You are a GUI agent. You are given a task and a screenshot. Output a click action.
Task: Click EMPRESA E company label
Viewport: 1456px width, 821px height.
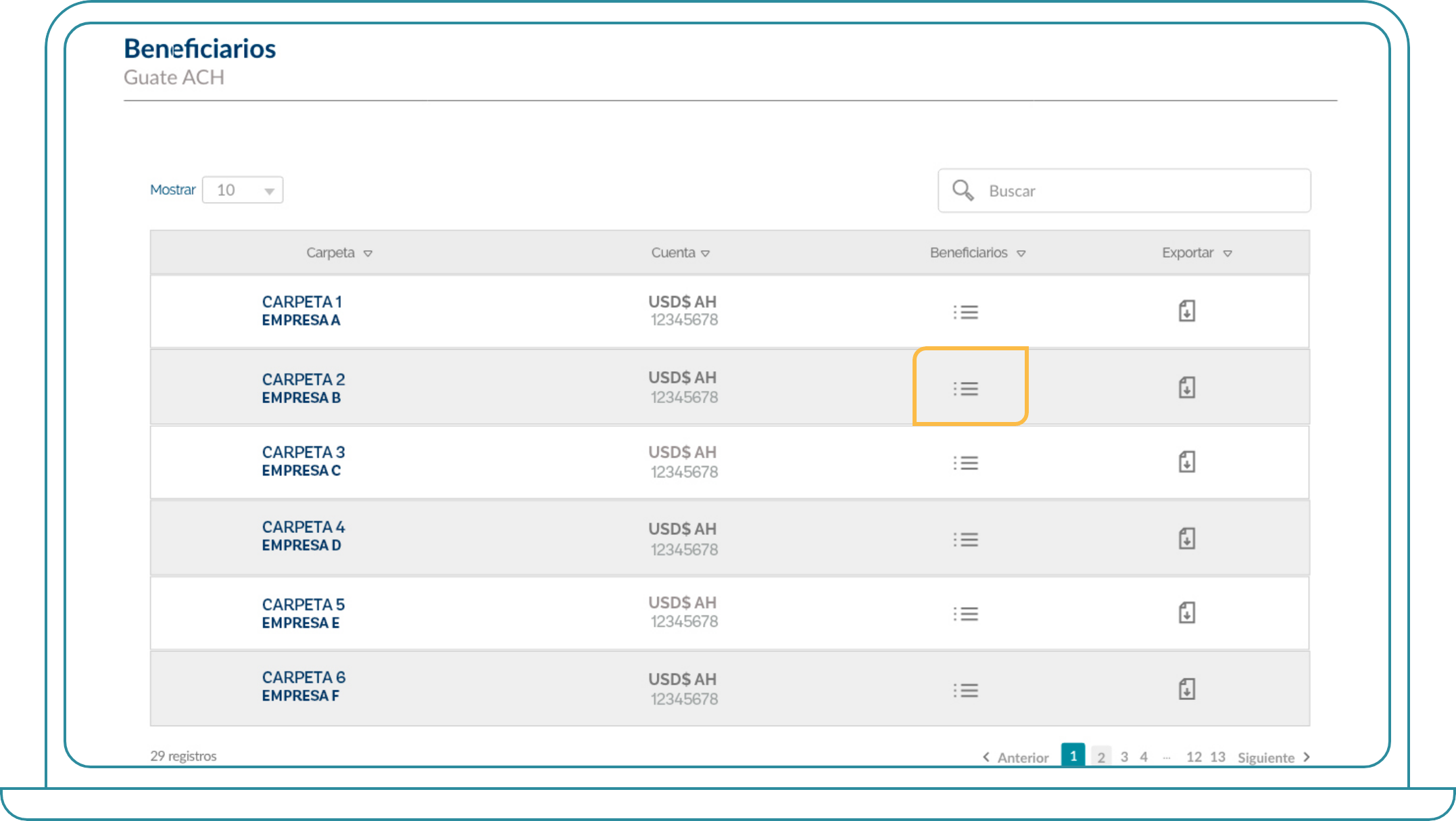tap(301, 623)
